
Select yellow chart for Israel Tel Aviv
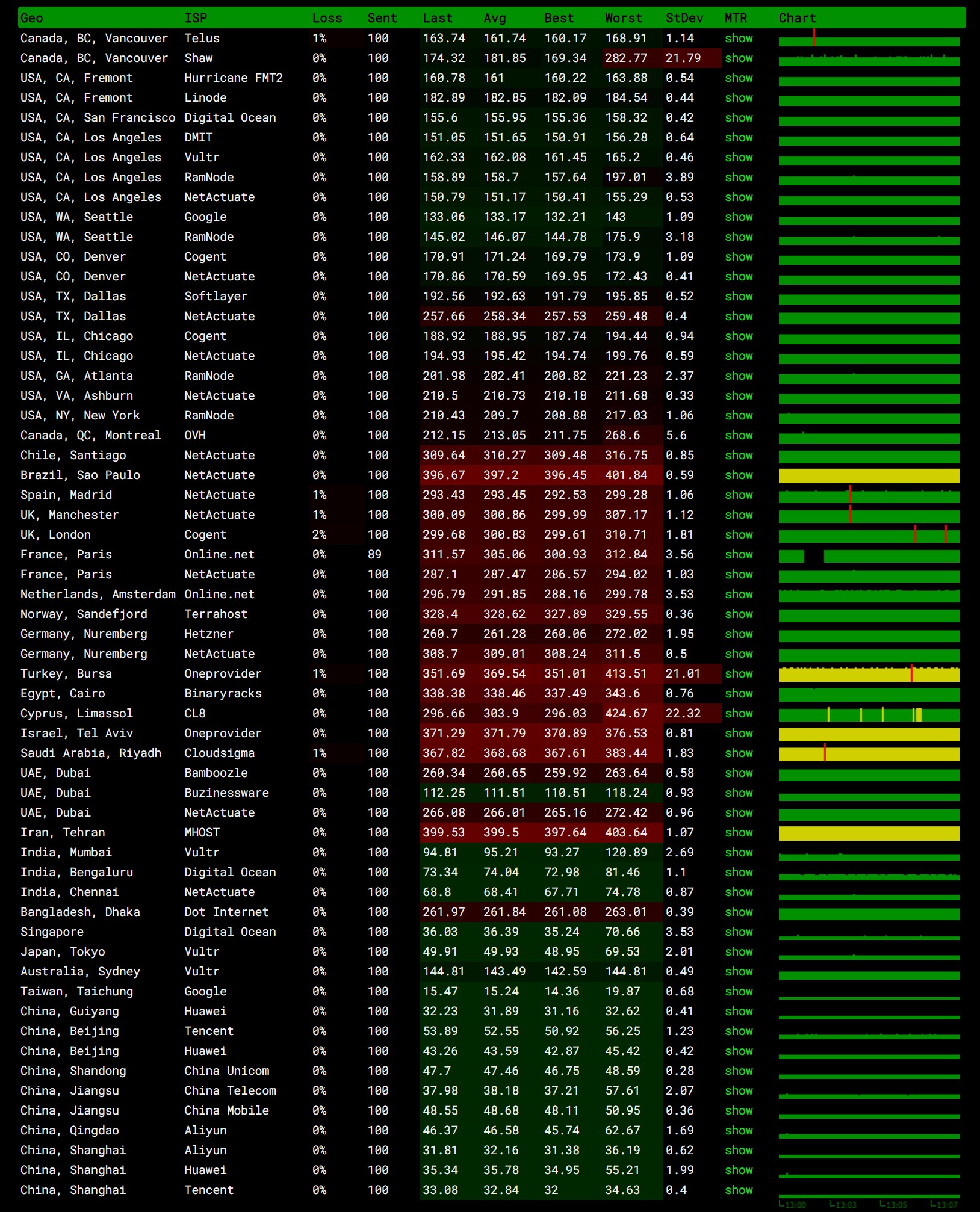(x=869, y=734)
